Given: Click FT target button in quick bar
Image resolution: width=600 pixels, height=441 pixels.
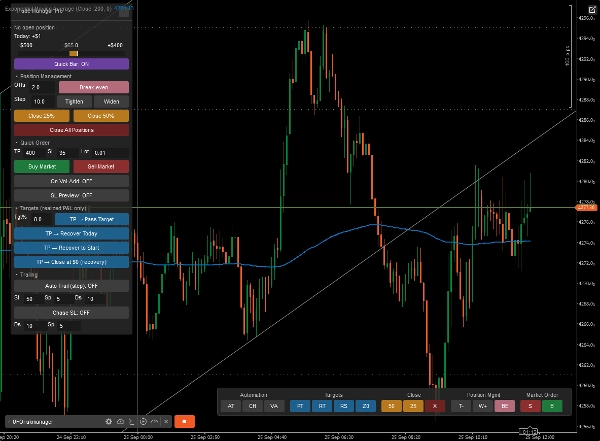Looking at the screenshot, I should pyautogui.click(x=300, y=406).
